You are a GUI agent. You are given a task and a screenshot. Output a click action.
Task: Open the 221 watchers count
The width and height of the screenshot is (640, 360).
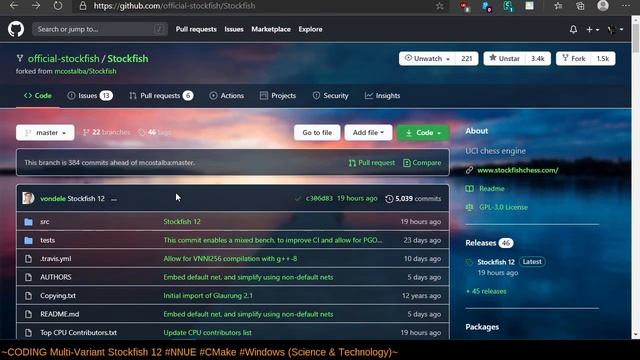(x=467, y=59)
